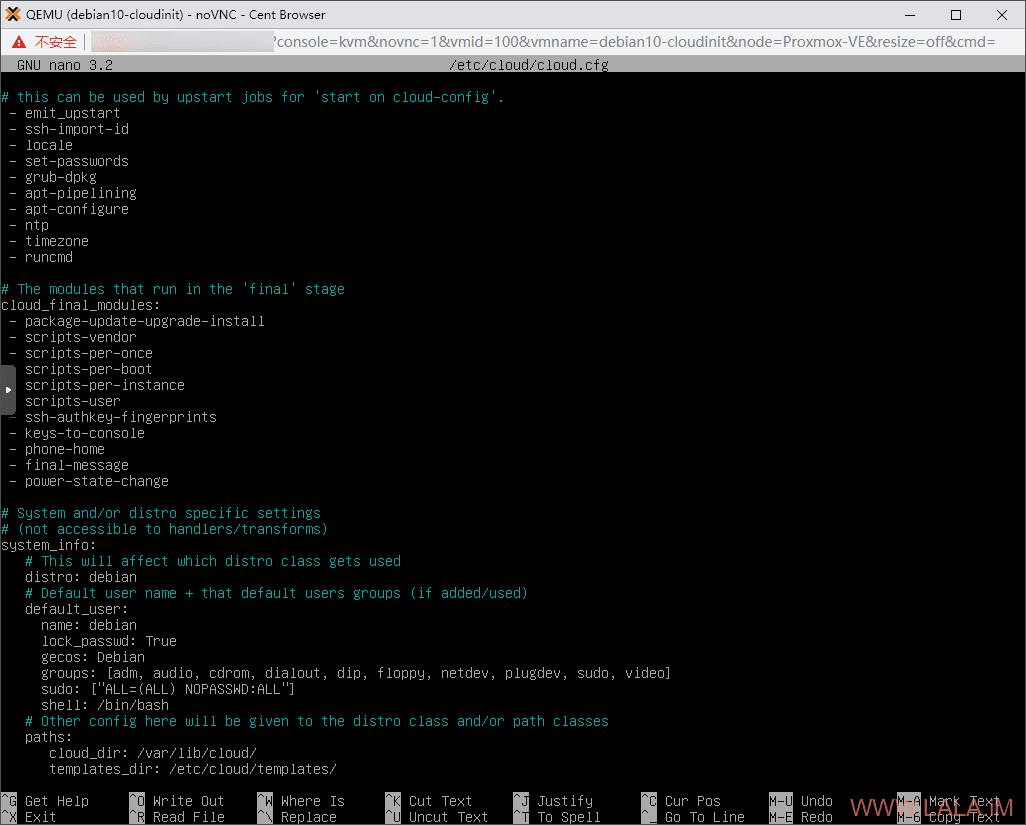Click the 'system_info:' key

(48, 545)
